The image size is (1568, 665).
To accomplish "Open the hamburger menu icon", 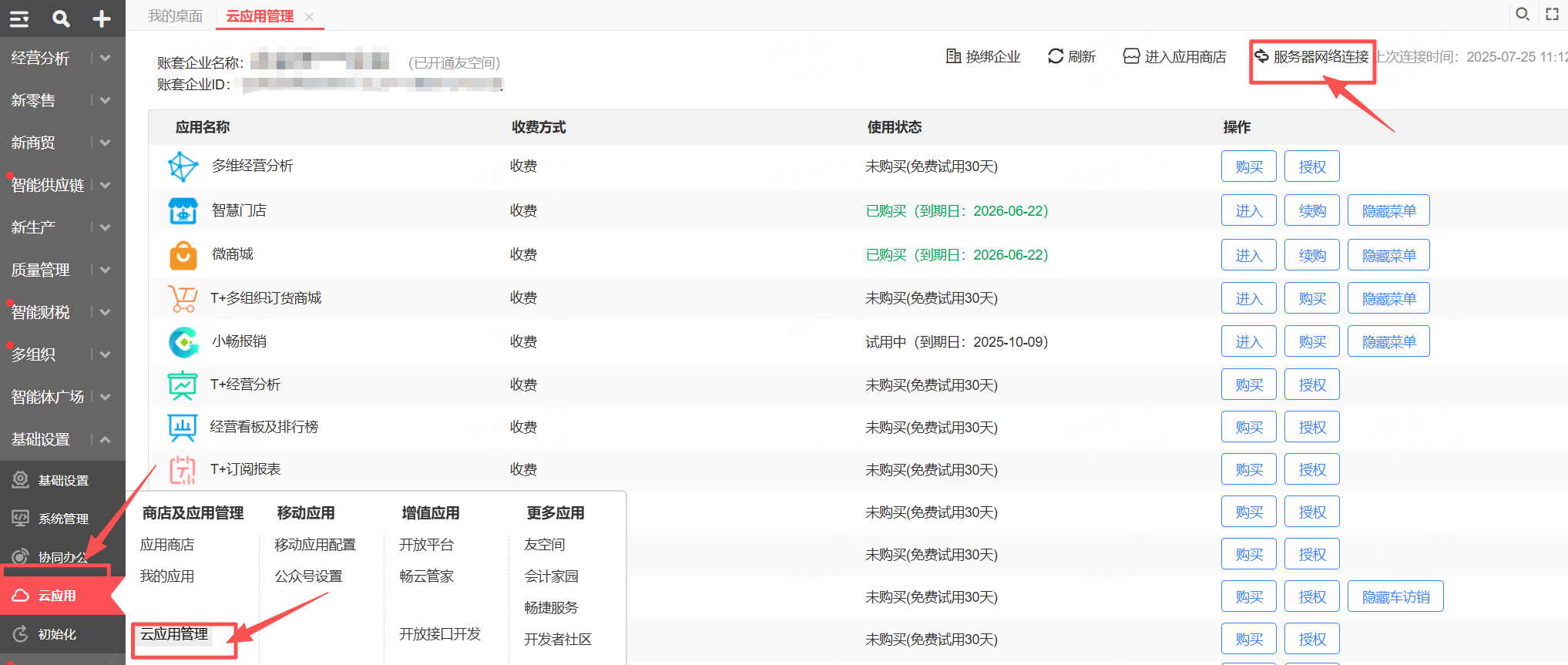I will pos(19,18).
